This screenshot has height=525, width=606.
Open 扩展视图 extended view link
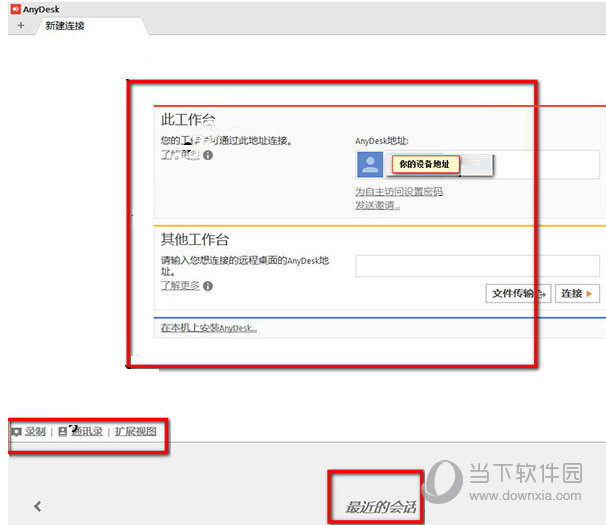[x=136, y=431]
